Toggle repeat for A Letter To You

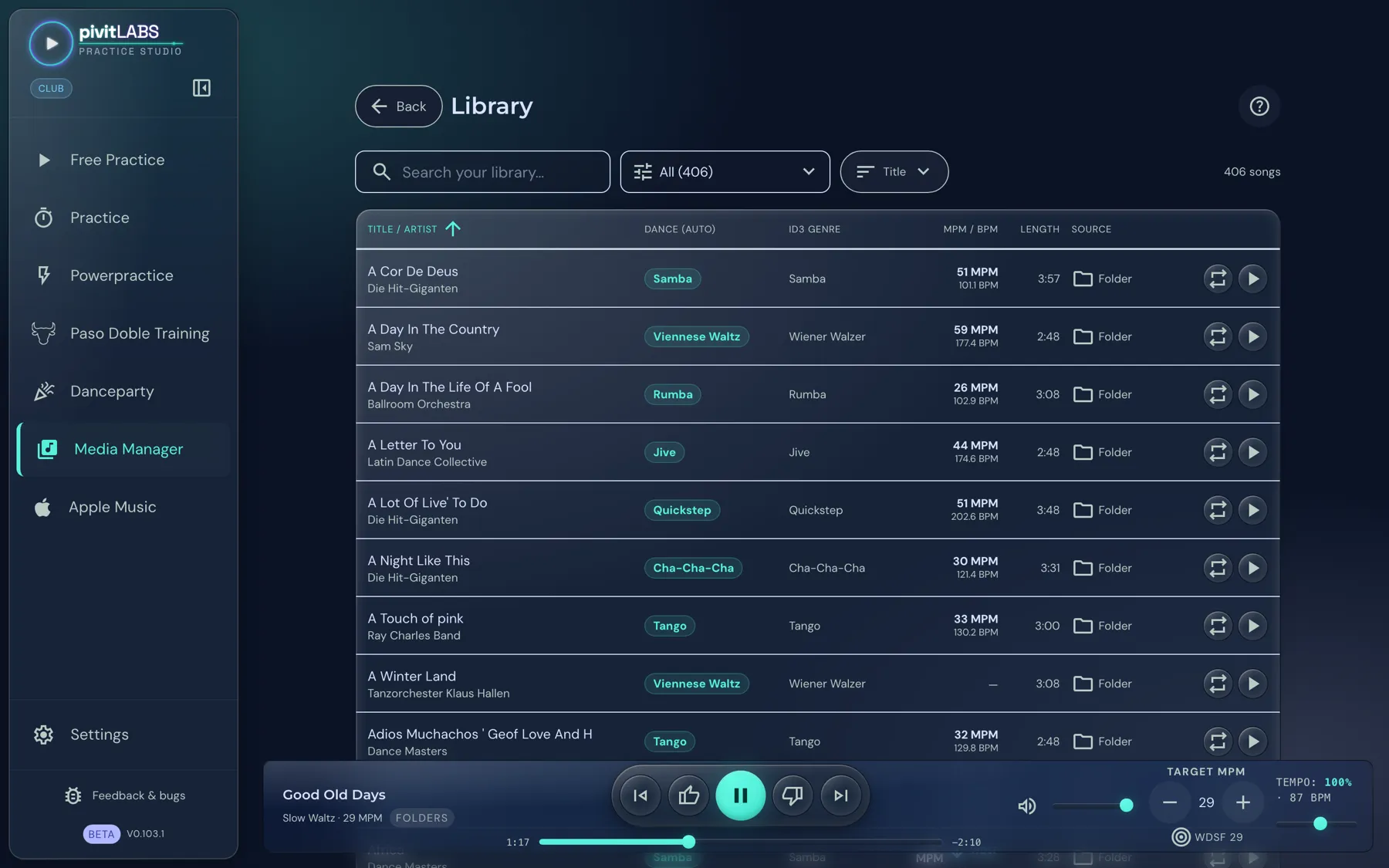tap(1217, 452)
